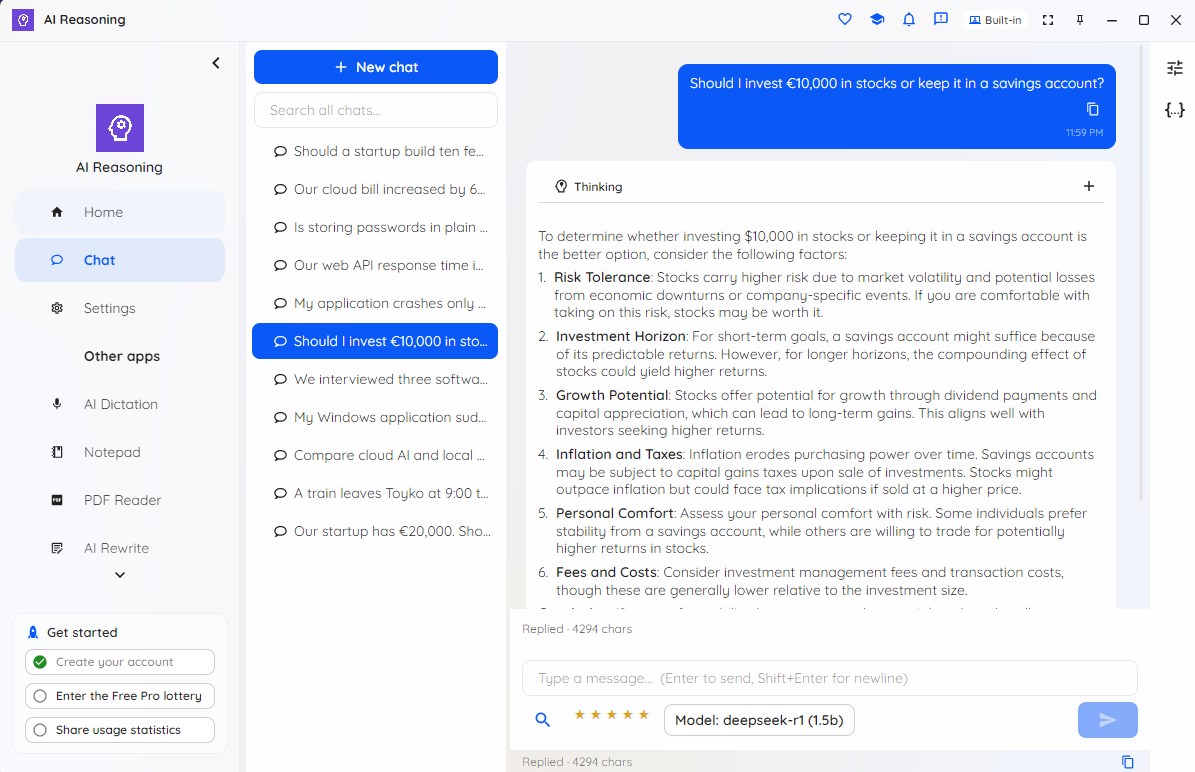Screen dimensions: 1195x772
Task: Open chat 'Should a startup build ten fe...'
Action: (376, 151)
